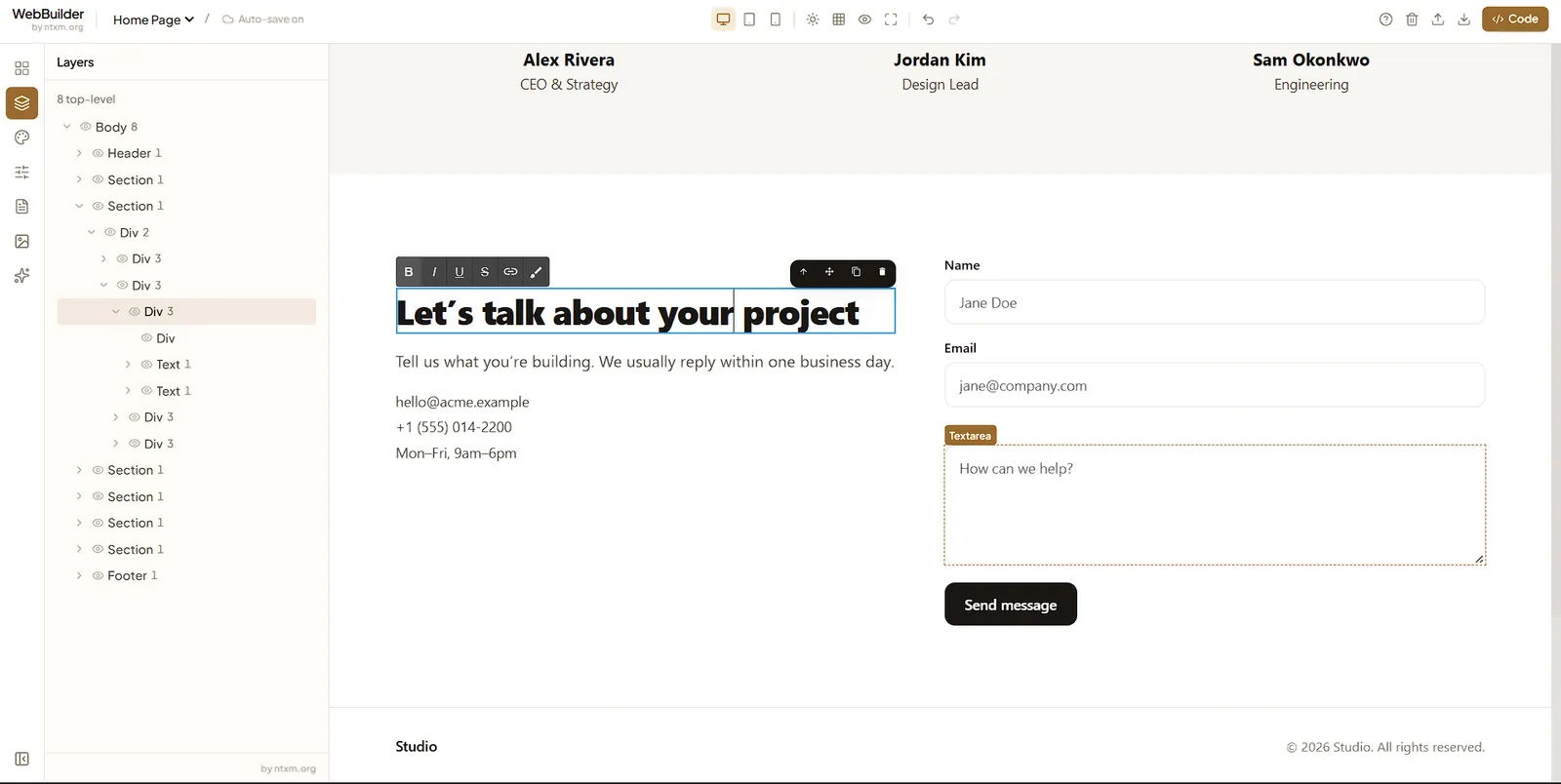Toggle preview mode eye icon

864,20
